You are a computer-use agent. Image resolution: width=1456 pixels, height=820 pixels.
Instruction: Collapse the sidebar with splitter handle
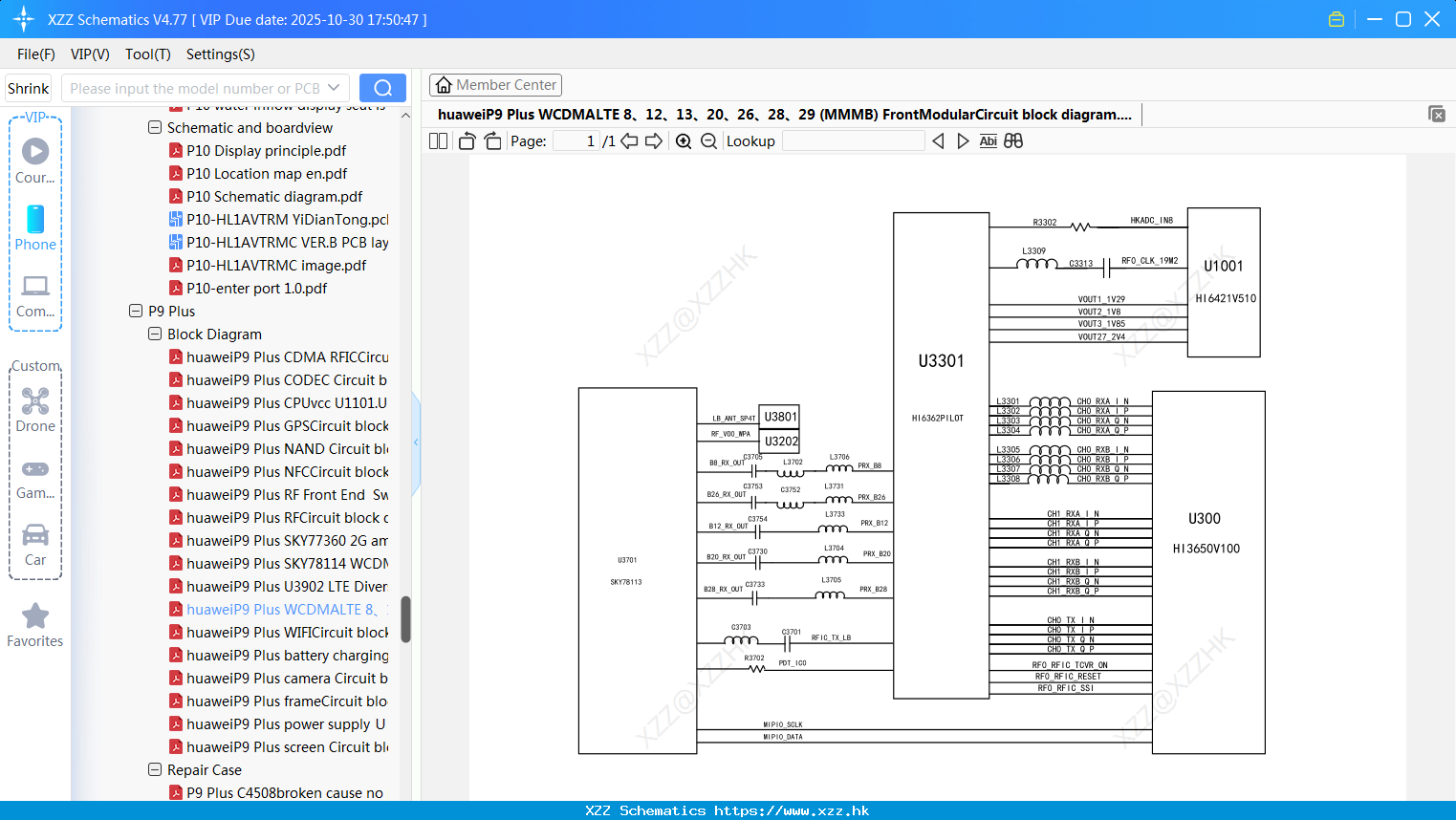click(x=416, y=442)
